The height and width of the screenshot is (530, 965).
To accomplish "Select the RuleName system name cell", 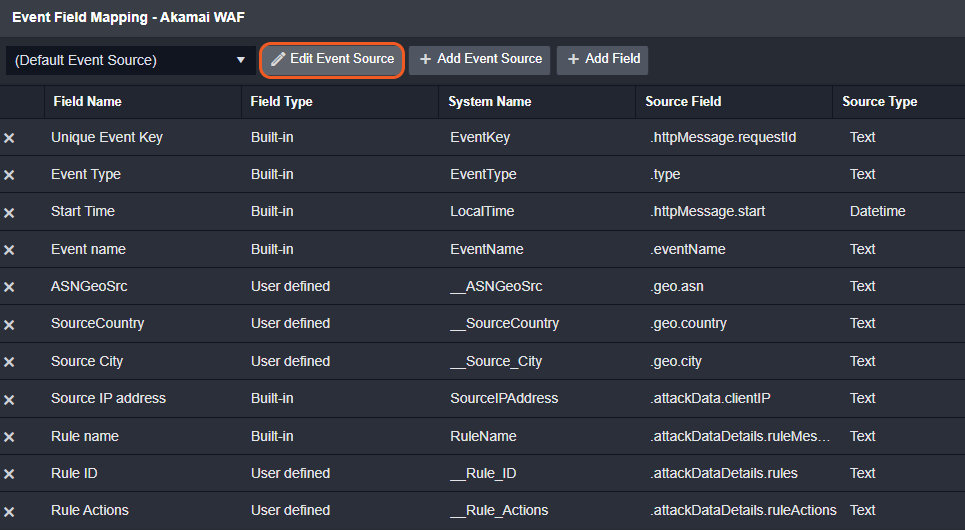I will [483, 436].
